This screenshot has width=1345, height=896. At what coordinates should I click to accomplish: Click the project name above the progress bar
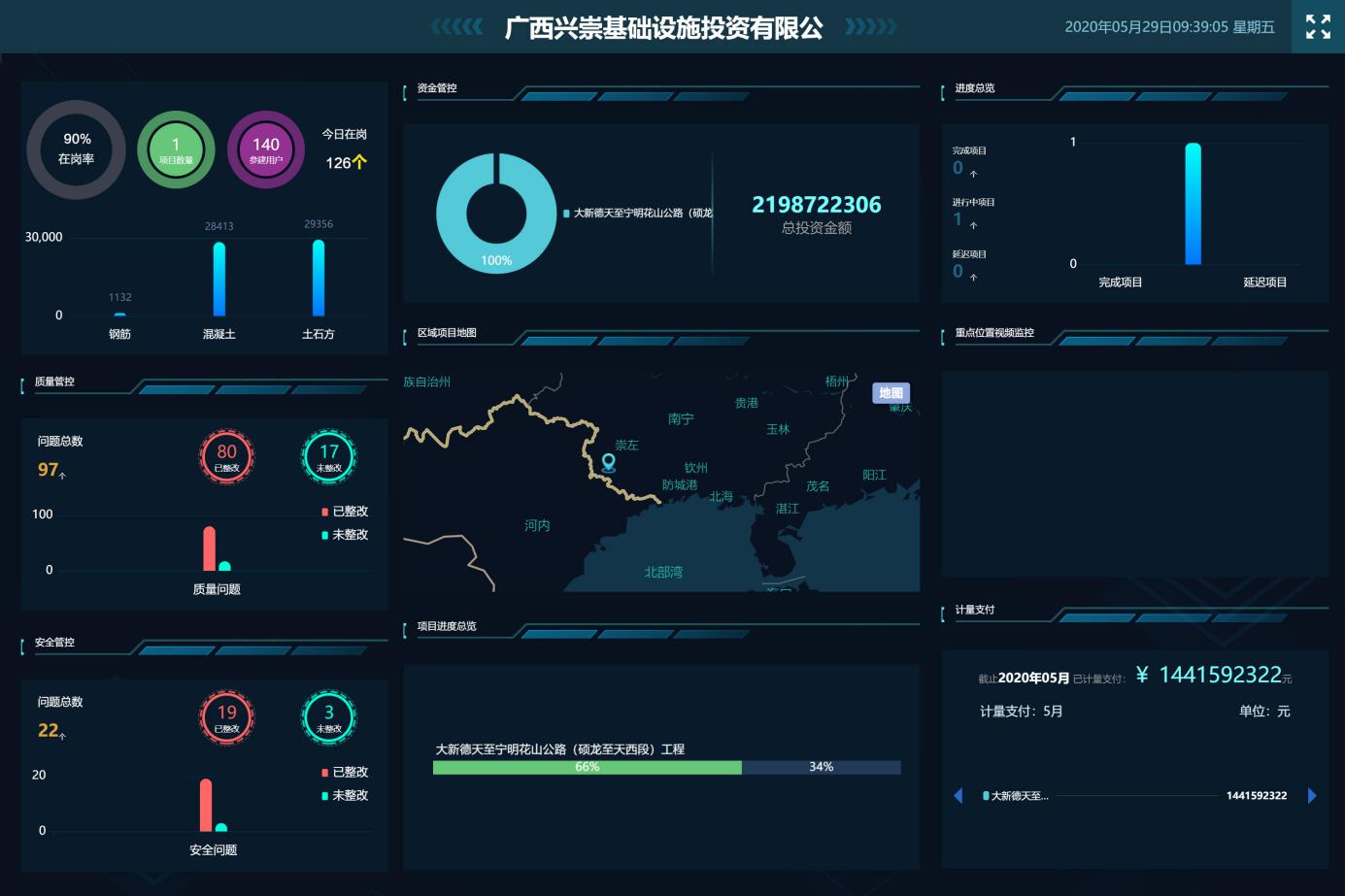point(560,749)
